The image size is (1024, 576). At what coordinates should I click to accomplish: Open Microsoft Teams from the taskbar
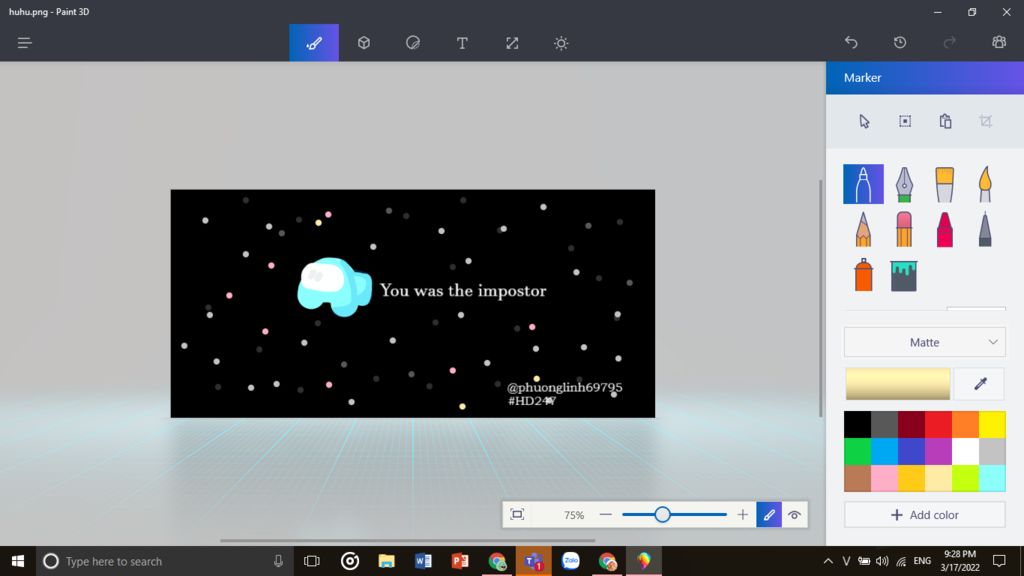pos(534,561)
